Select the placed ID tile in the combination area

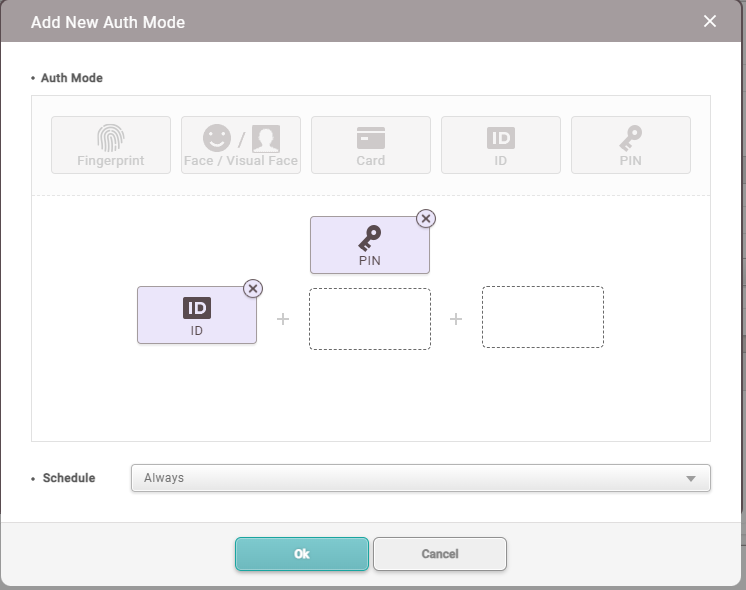pyautogui.click(x=197, y=316)
